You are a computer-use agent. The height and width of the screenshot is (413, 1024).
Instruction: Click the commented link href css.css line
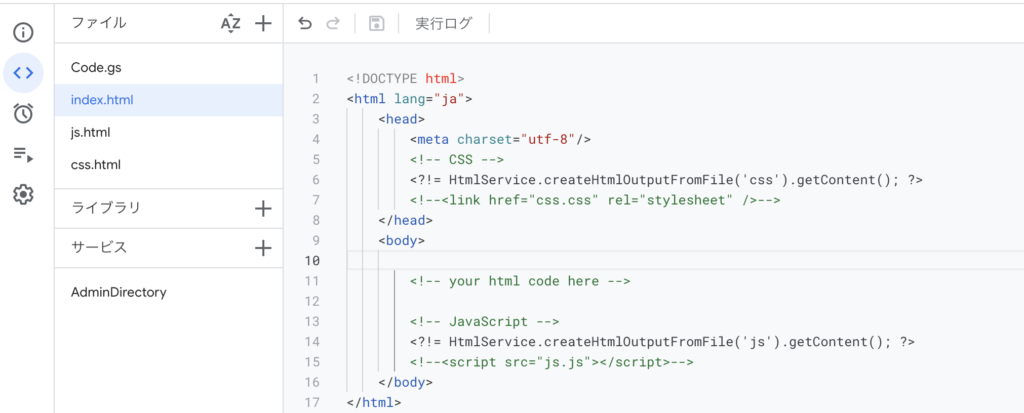click(x=595, y=201)
